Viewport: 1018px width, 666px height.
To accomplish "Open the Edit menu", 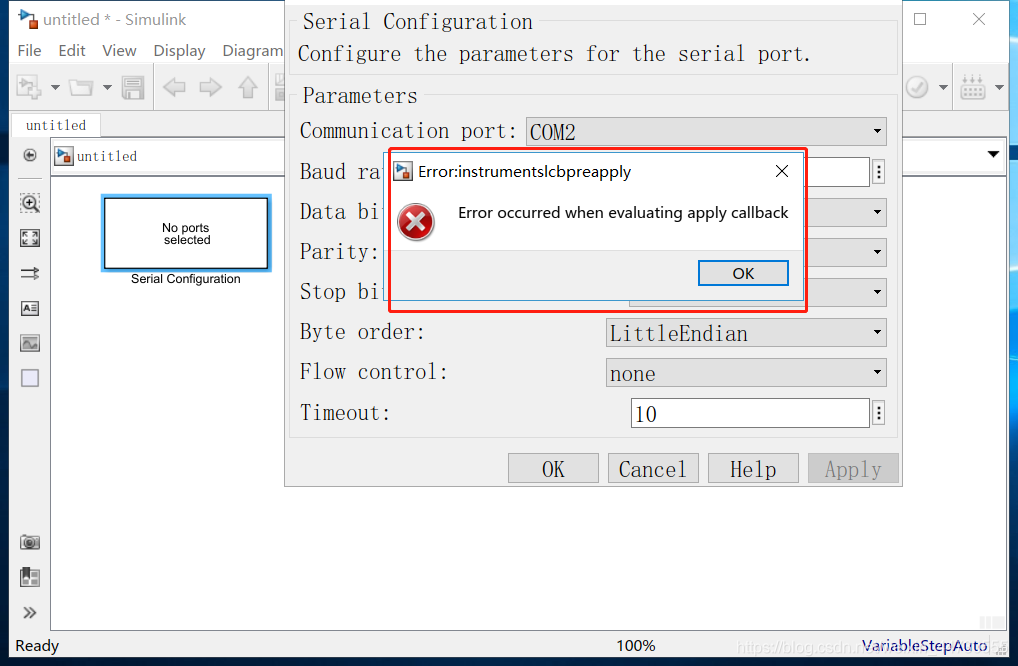I will pos(71,51).
